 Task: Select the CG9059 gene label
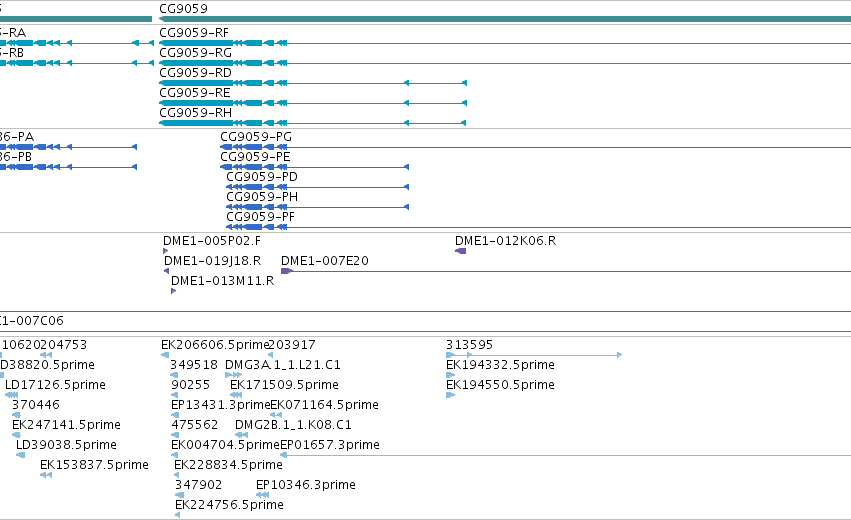pos(183,9)
